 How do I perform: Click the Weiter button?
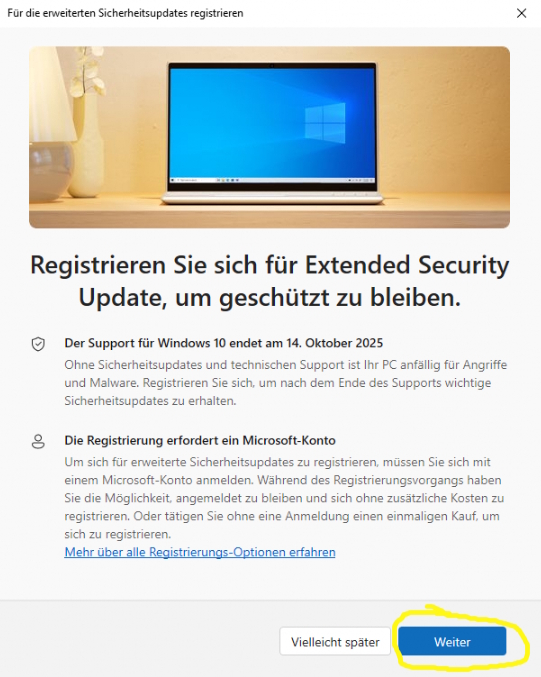coord(452,642)
